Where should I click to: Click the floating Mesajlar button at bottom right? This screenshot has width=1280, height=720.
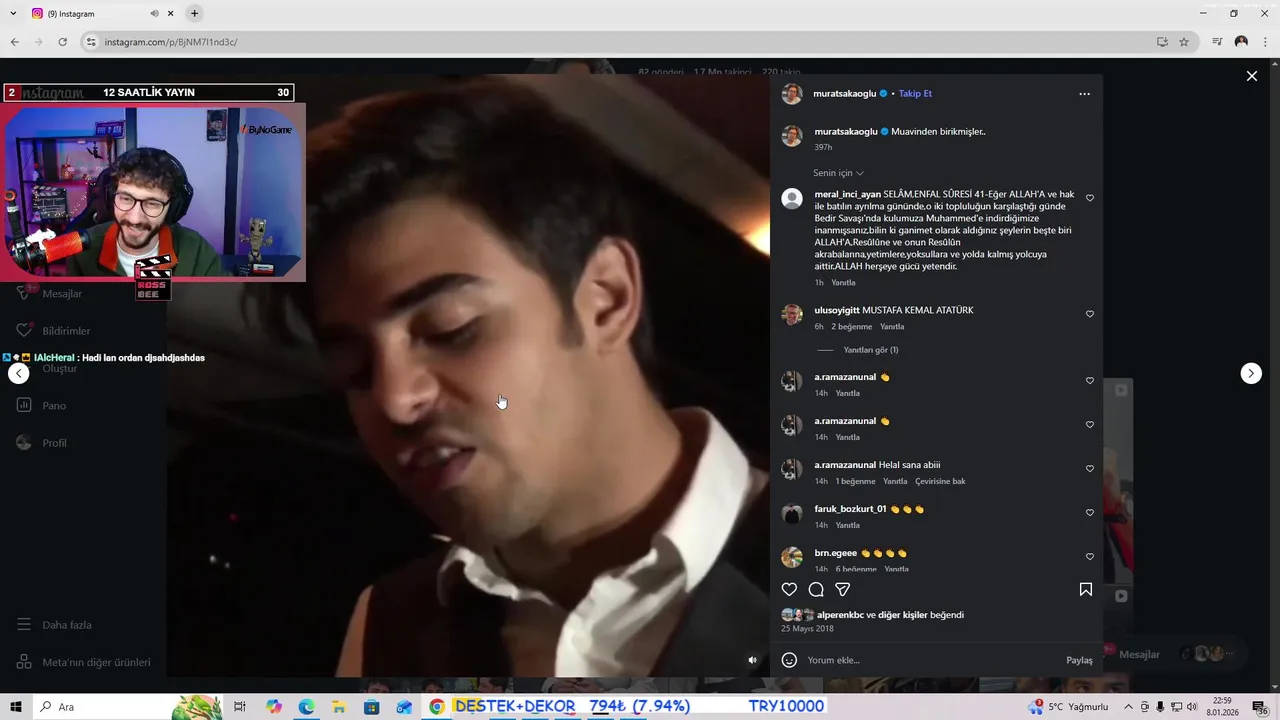pos(1168,654)
